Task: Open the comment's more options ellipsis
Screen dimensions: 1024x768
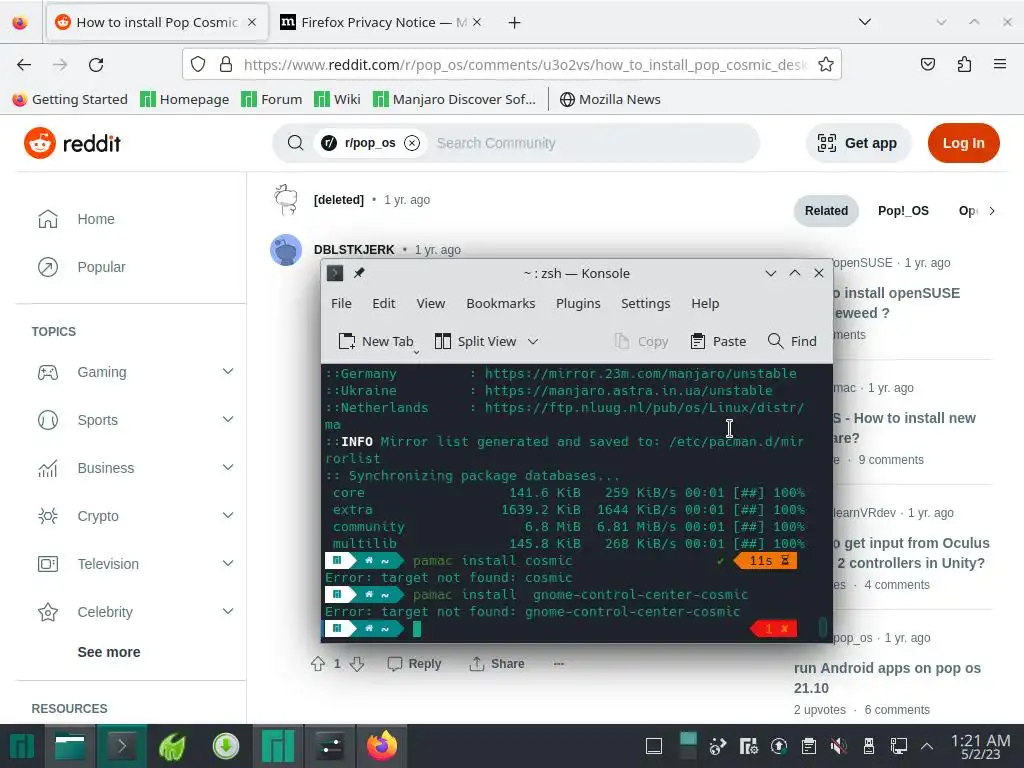Action: click(558, 664)
